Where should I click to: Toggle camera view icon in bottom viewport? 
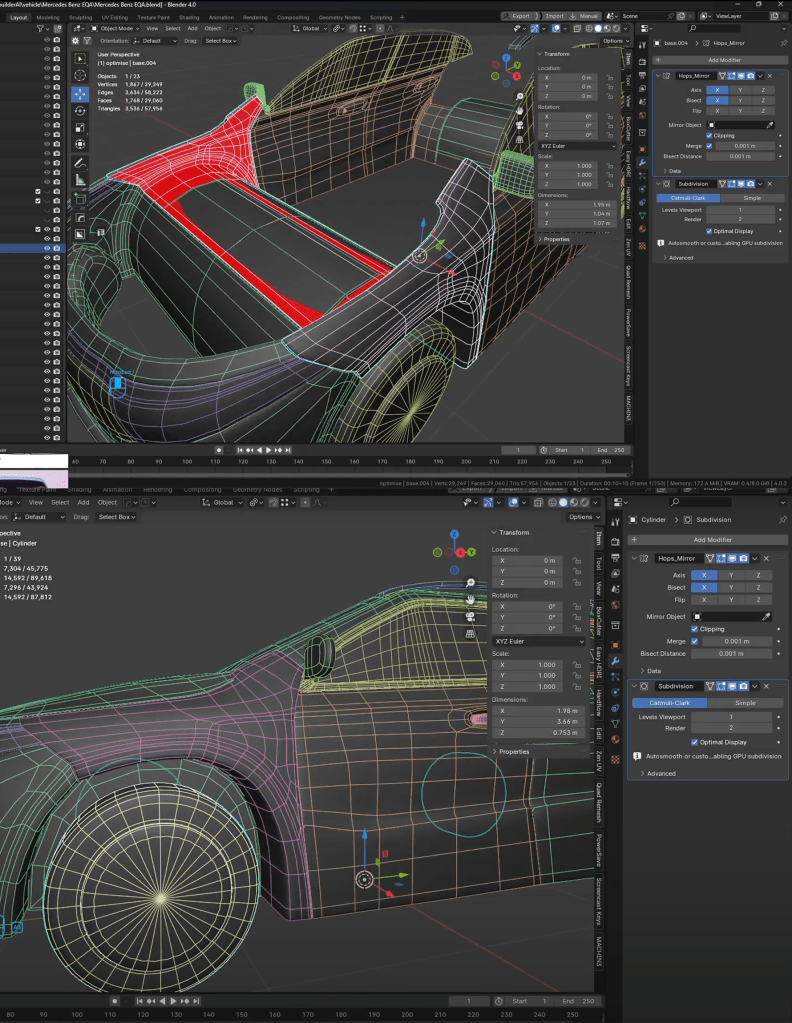click(x=471, y=615)
